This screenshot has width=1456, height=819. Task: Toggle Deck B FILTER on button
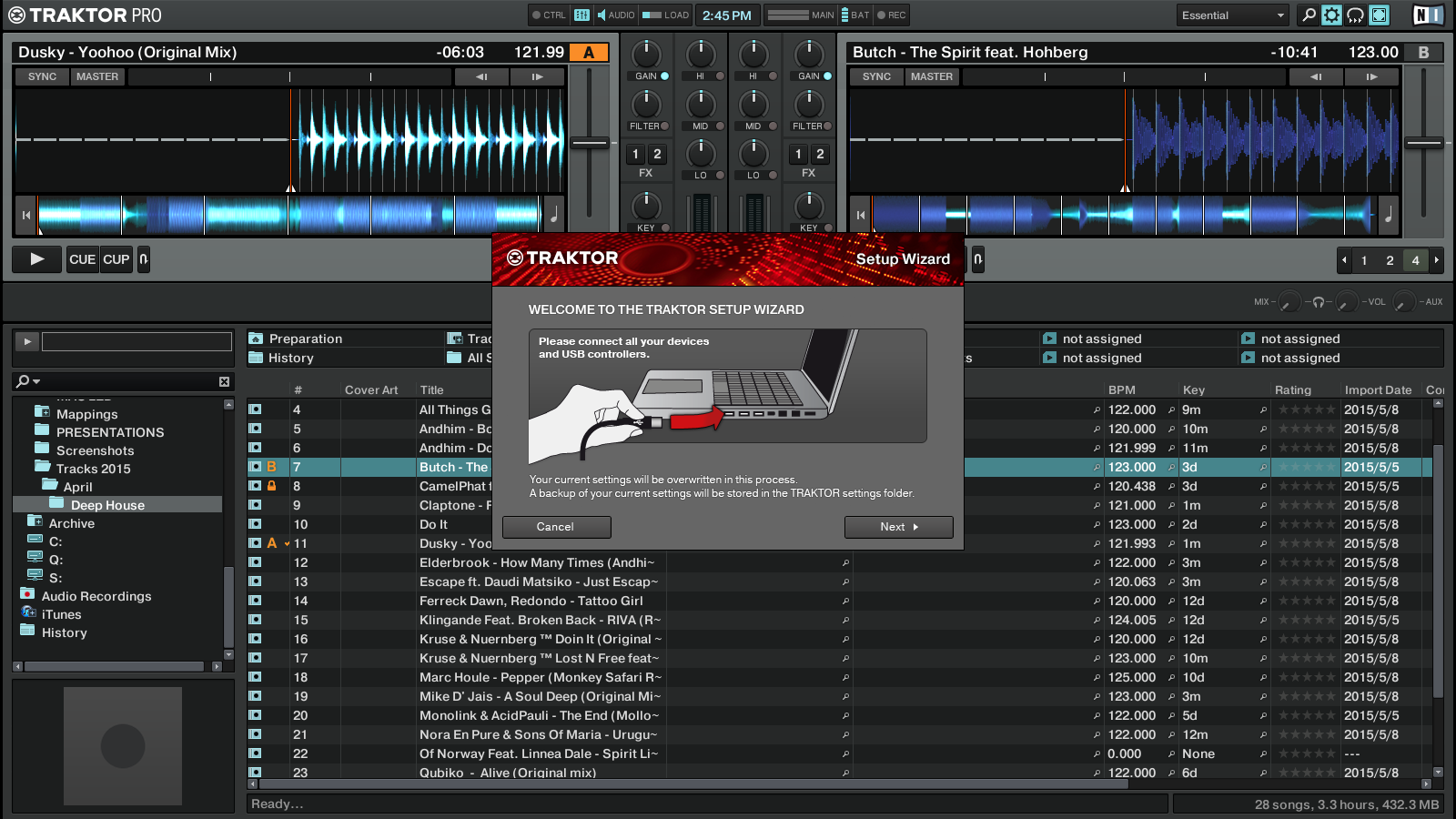click(x=827, y=126)
